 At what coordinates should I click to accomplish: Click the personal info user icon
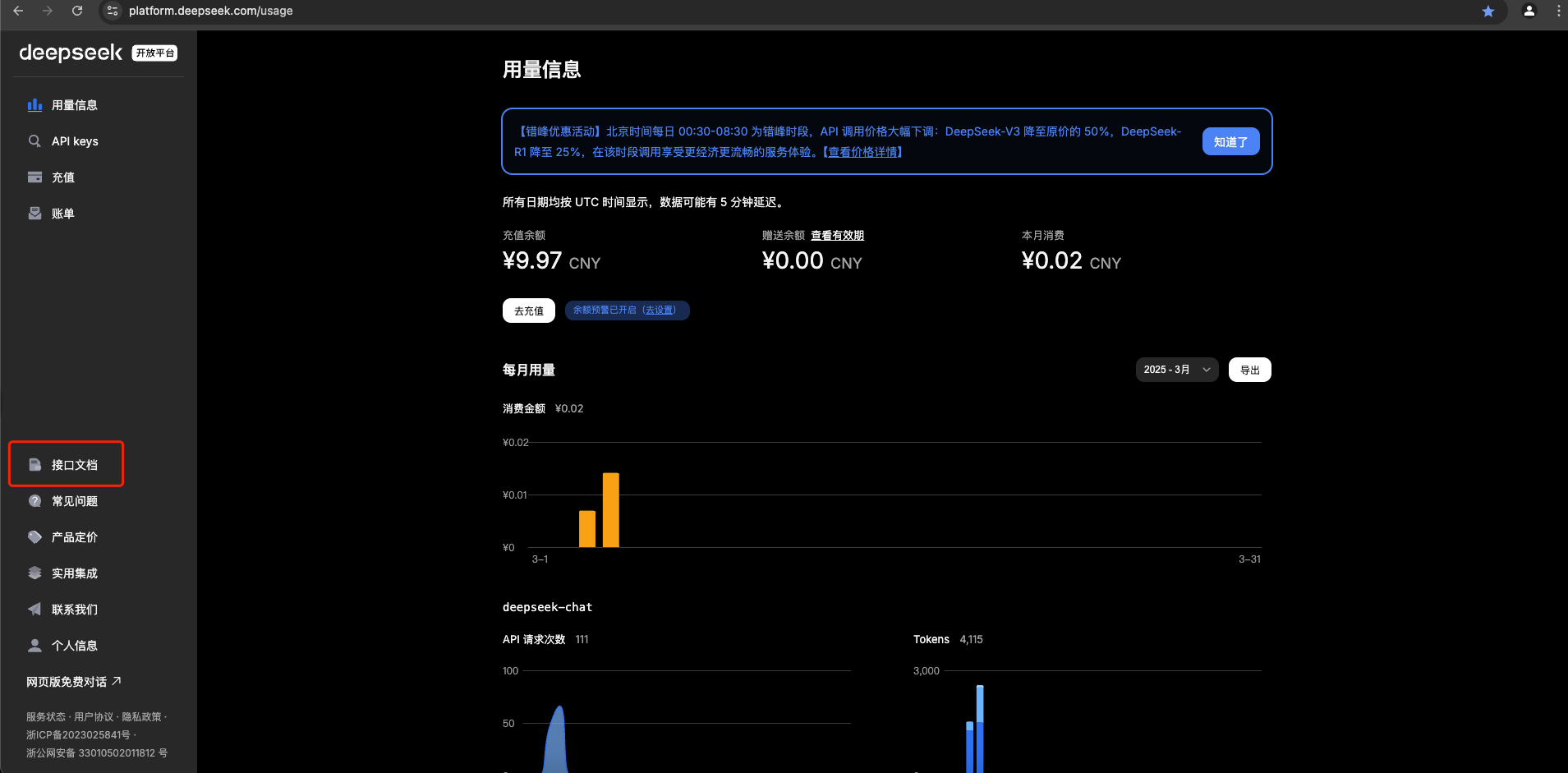34,646
